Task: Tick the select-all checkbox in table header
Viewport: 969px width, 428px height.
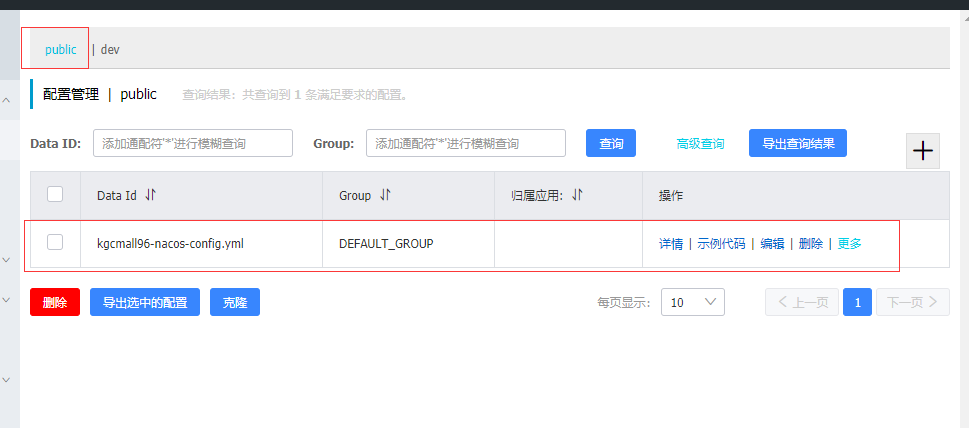Action: tap(55, 195)
